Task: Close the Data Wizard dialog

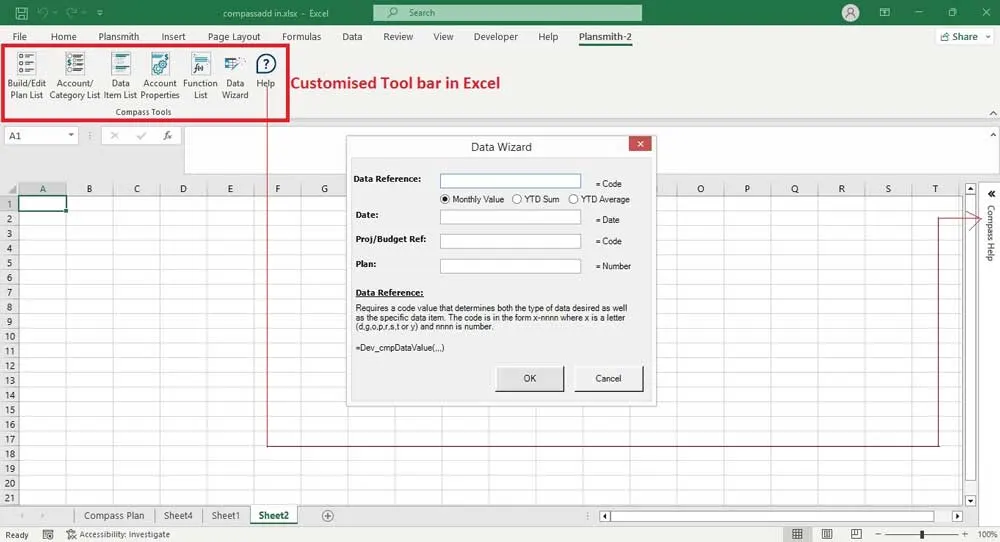Action: click(x=640, y=144)
